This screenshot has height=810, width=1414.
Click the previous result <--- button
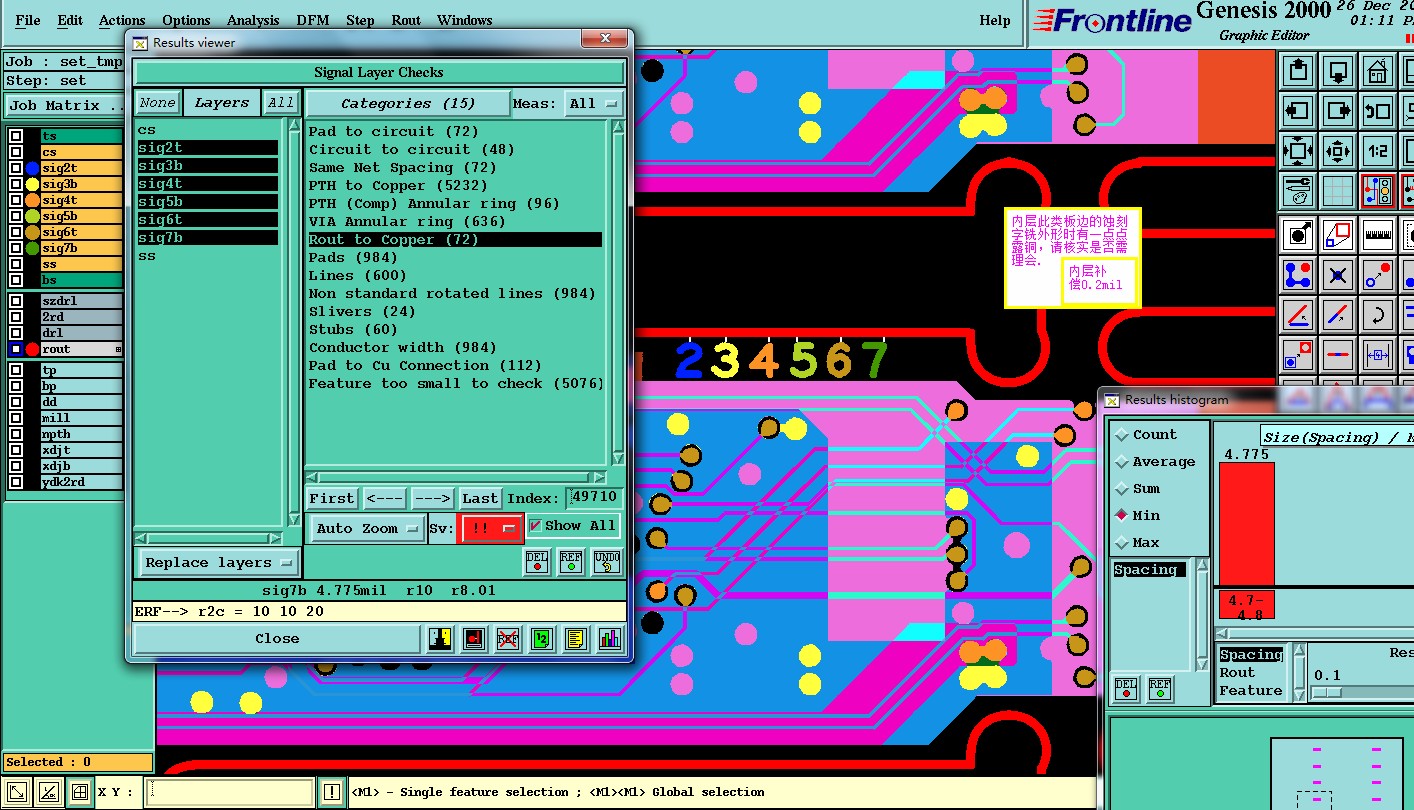384,498
